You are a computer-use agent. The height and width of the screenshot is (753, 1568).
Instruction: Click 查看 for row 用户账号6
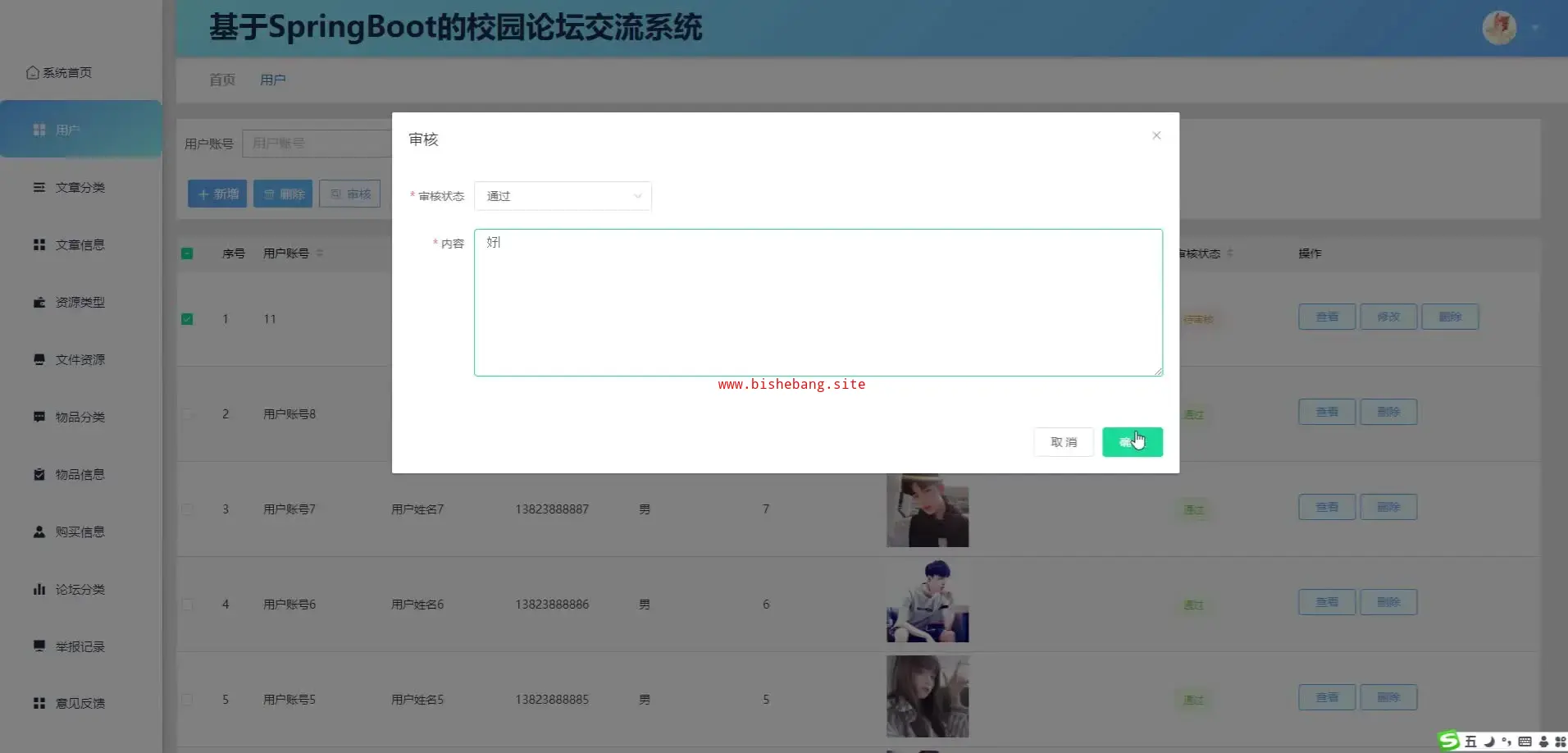coord(1327,602)
